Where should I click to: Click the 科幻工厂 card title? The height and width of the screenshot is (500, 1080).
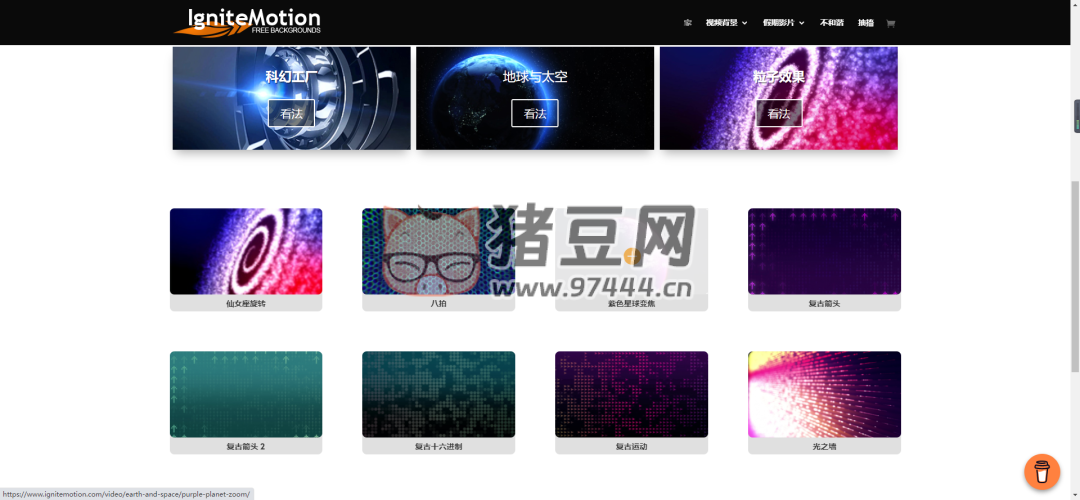(291, 76)
